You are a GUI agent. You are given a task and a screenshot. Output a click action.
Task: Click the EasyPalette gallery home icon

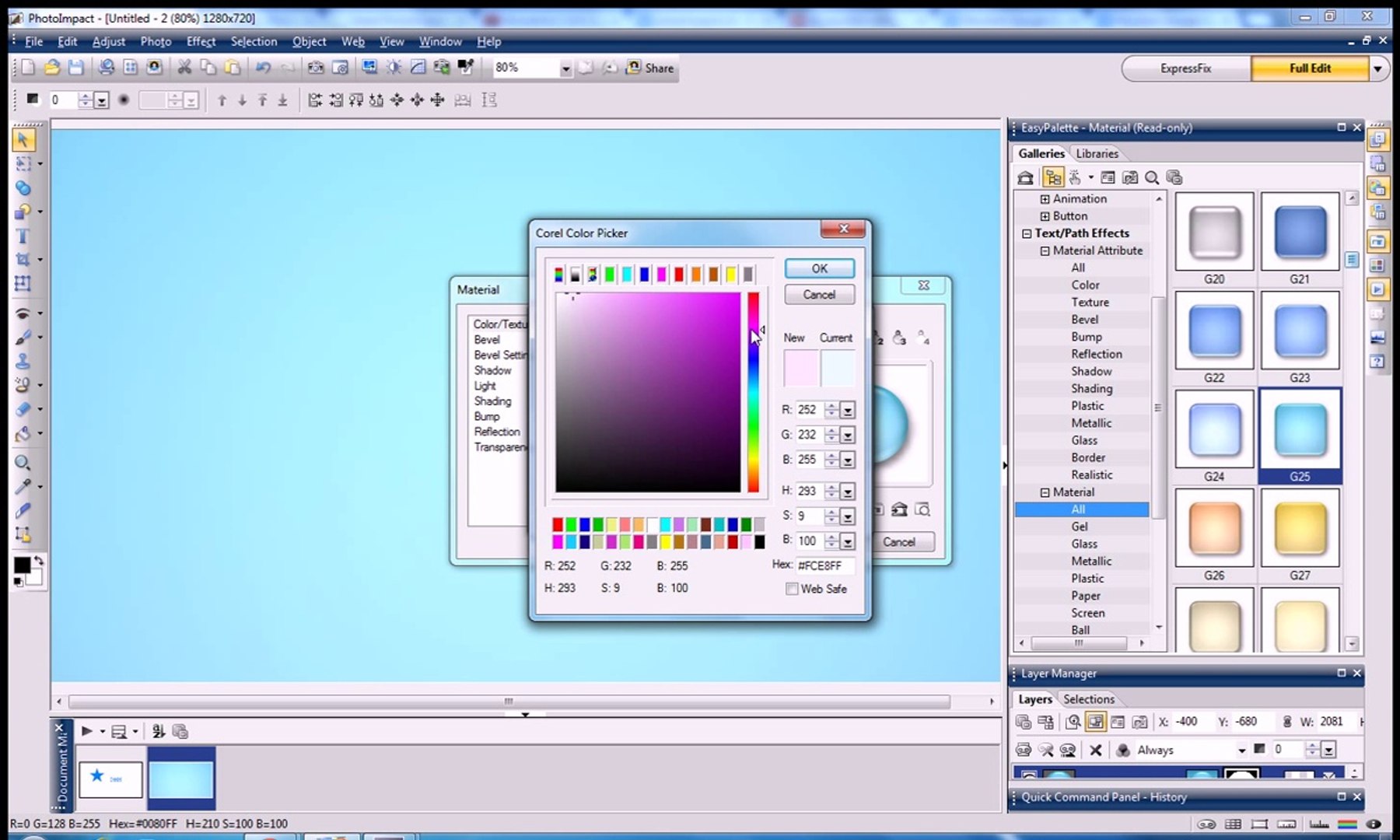point(1026,178)
